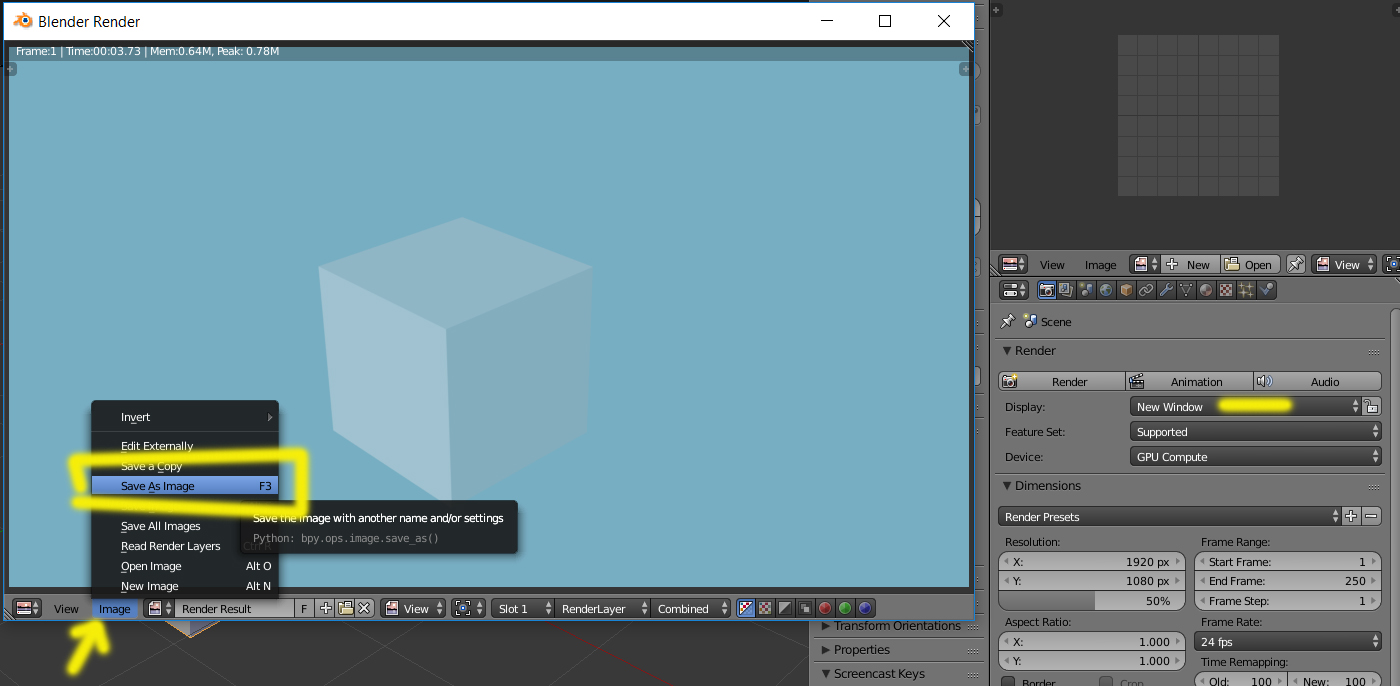Screen dimensions: 1400x686
Task: Open the Particles properties tab icon
Action: coord(1246,290)
